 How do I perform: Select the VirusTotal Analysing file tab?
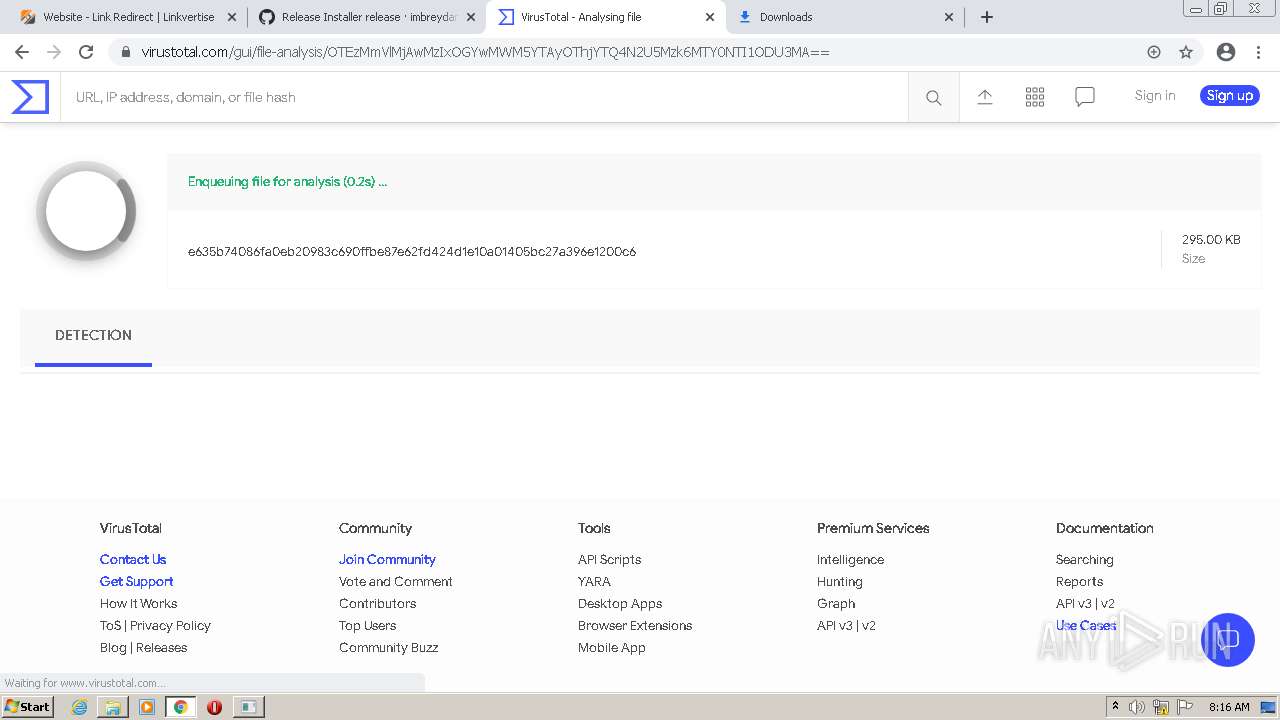tap(607, 17)
